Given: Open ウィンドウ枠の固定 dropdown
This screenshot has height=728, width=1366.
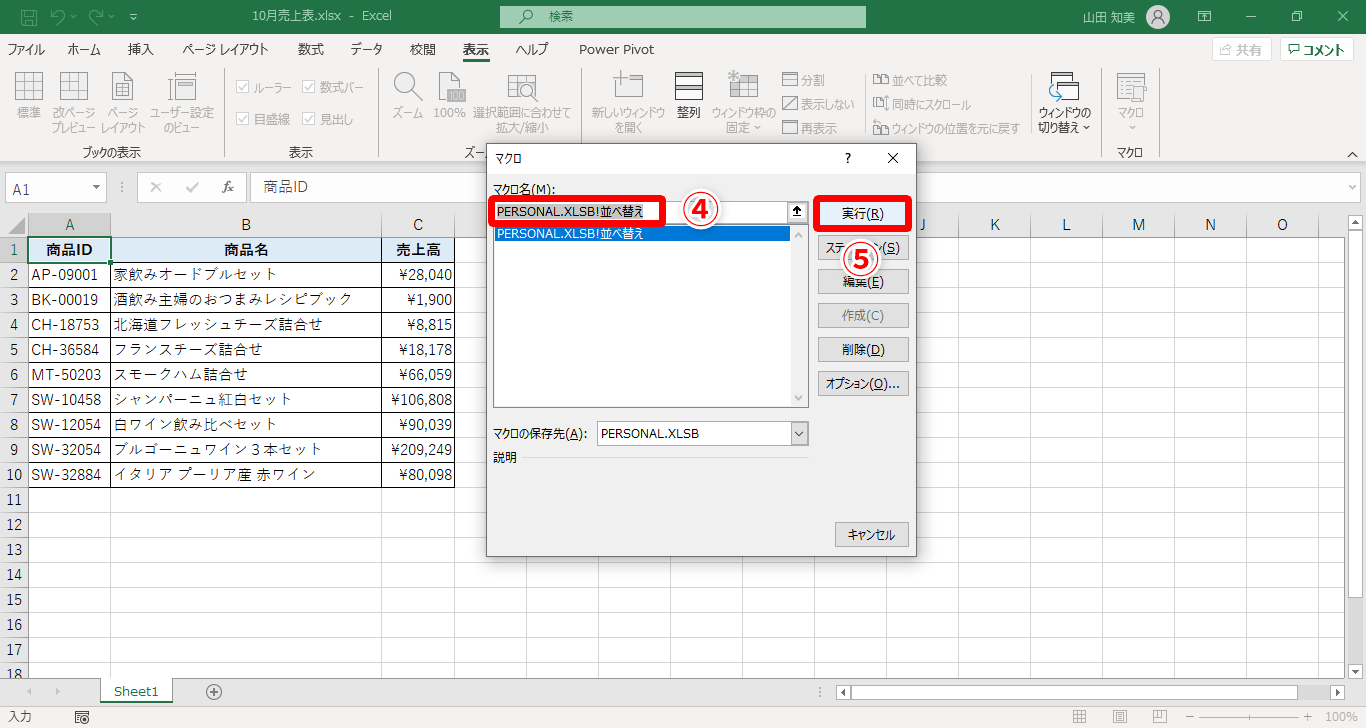Looking at the screenshot, I should point(743,103).
